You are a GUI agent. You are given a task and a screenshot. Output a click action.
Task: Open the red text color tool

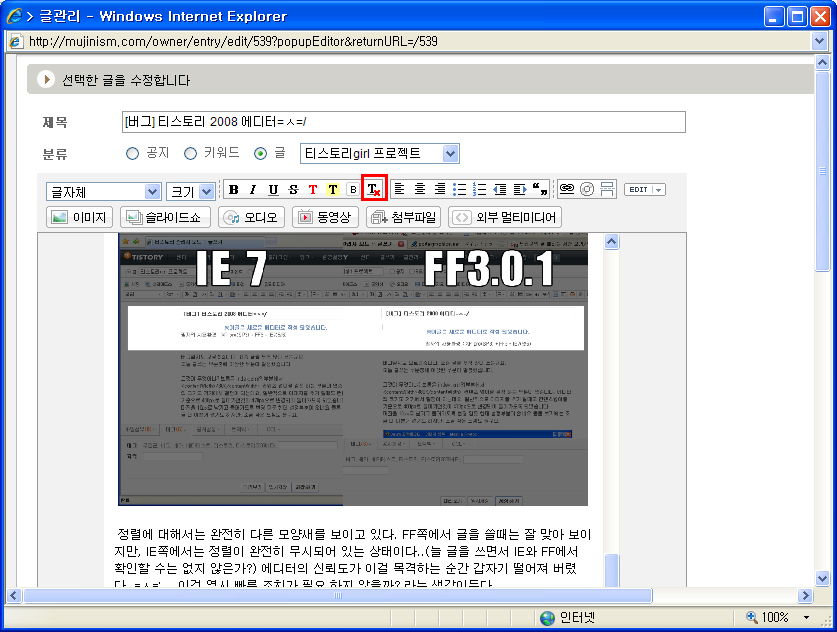pos(313,189)
